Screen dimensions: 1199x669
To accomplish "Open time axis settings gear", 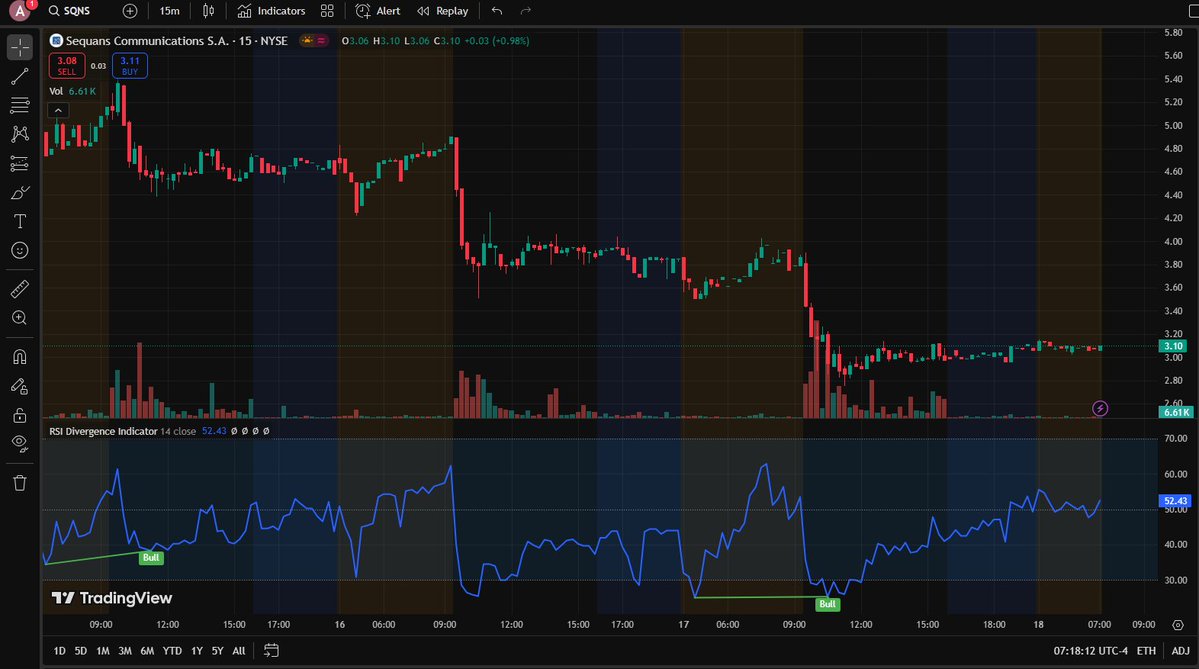I will coord(1178,625).
